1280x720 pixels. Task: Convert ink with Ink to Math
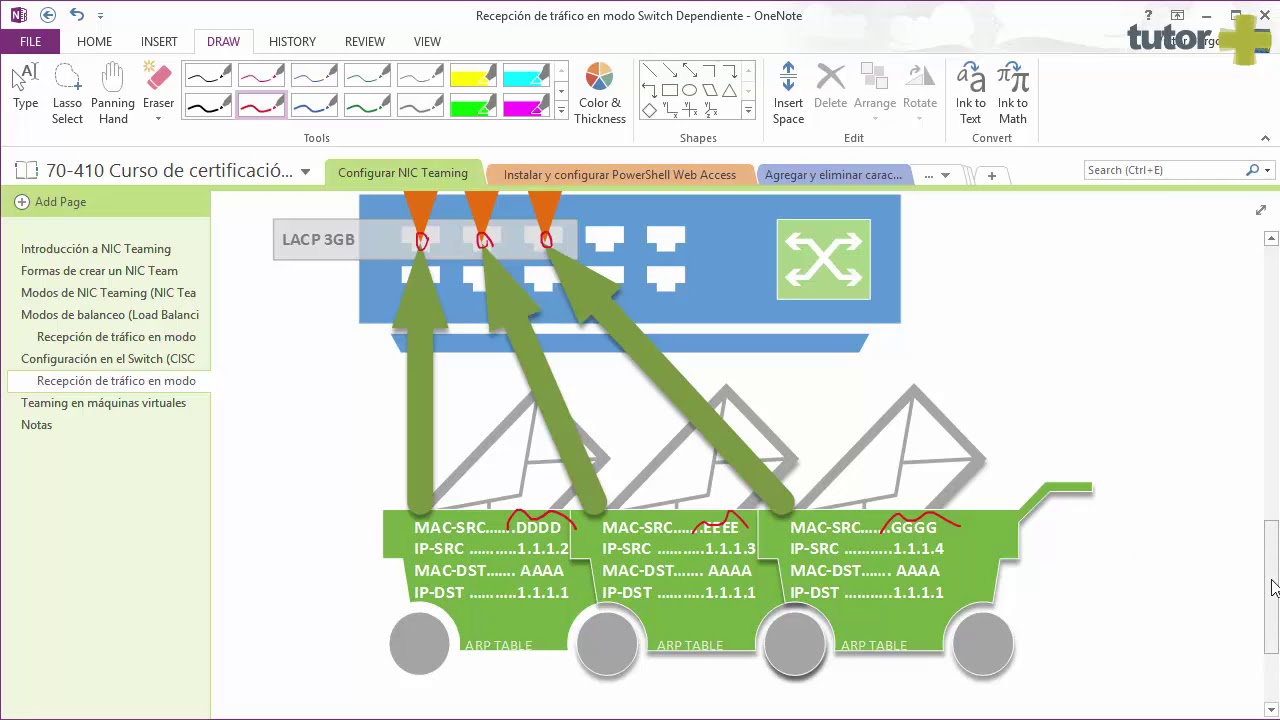tap(1013, 93)
